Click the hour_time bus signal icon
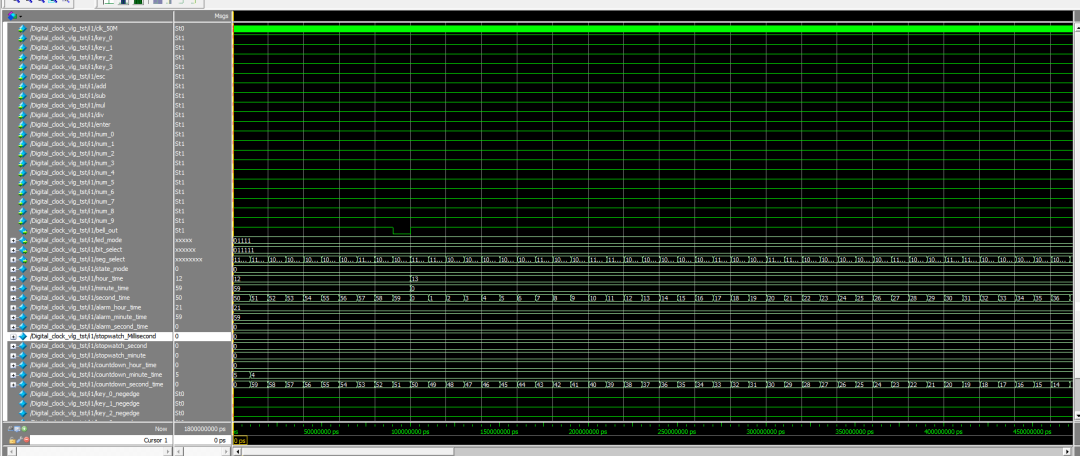1080x456 pixels. (x=22, y=279)
